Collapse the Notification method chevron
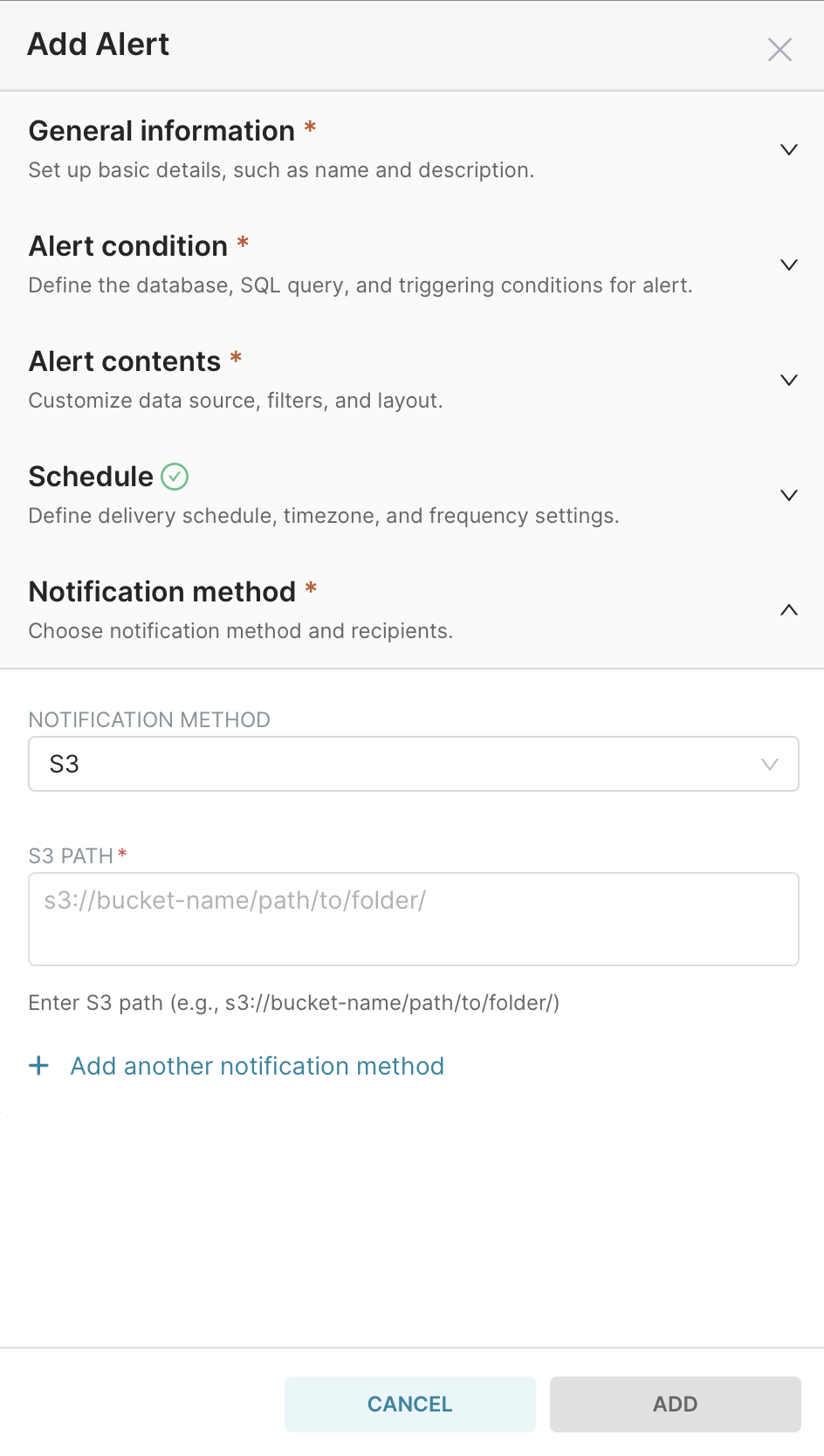824x1456 pixels. [x=788, y=610]
